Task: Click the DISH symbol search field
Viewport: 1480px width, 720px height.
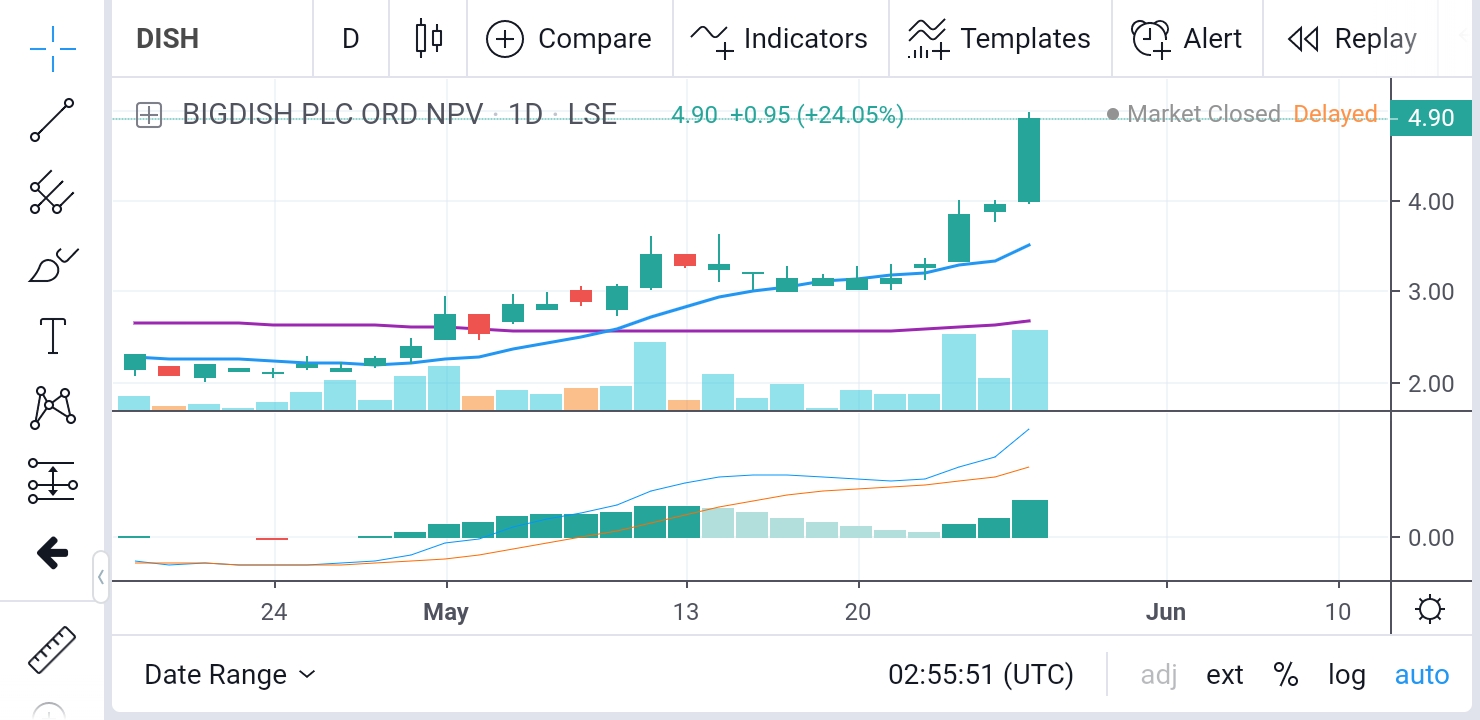Action: [210, 39]
